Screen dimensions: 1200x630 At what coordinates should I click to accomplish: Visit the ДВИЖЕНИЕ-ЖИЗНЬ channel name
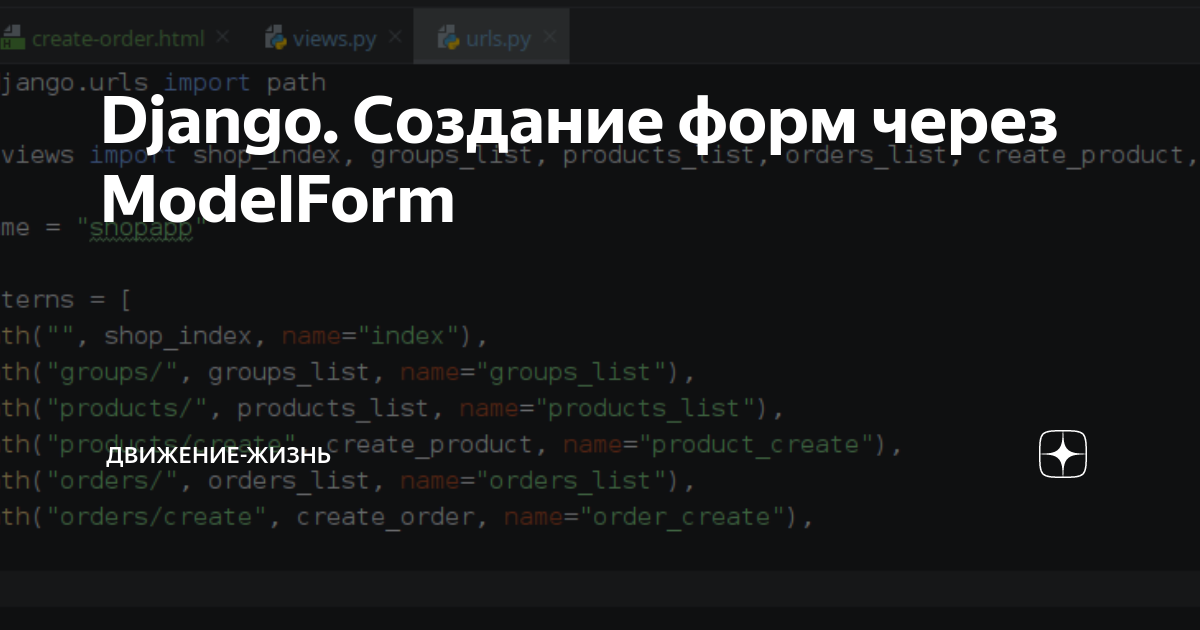coord(219,454)
